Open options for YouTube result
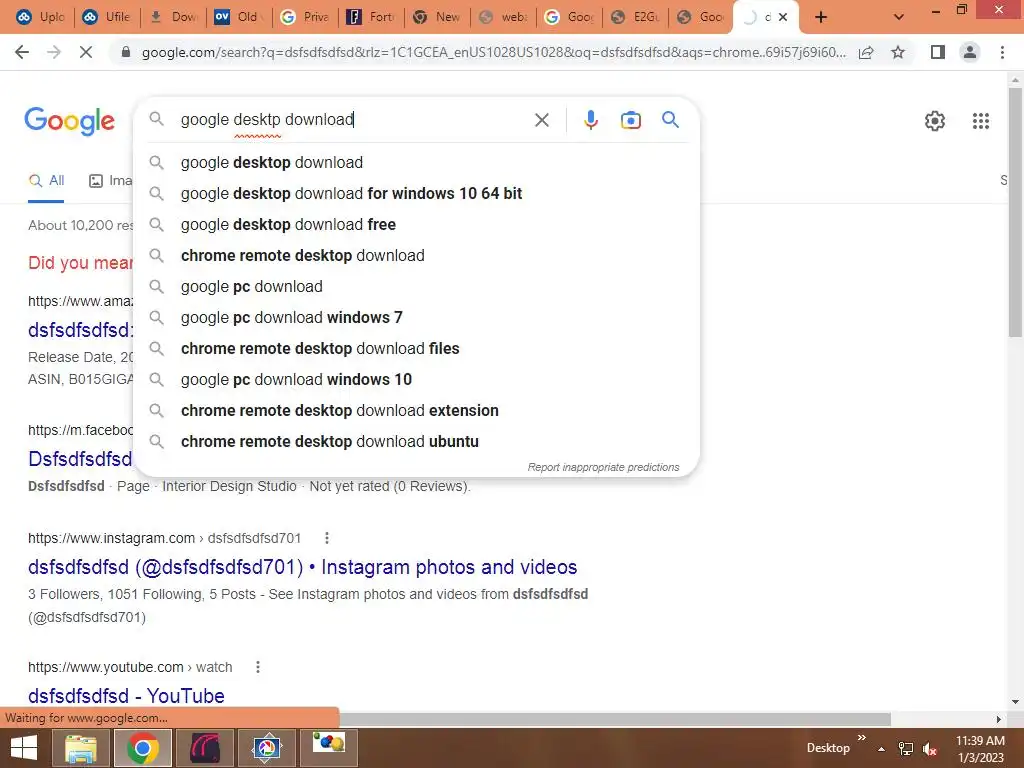This screenshot has width=1024, height=768. pyautogui.click(x=258, y=667)
